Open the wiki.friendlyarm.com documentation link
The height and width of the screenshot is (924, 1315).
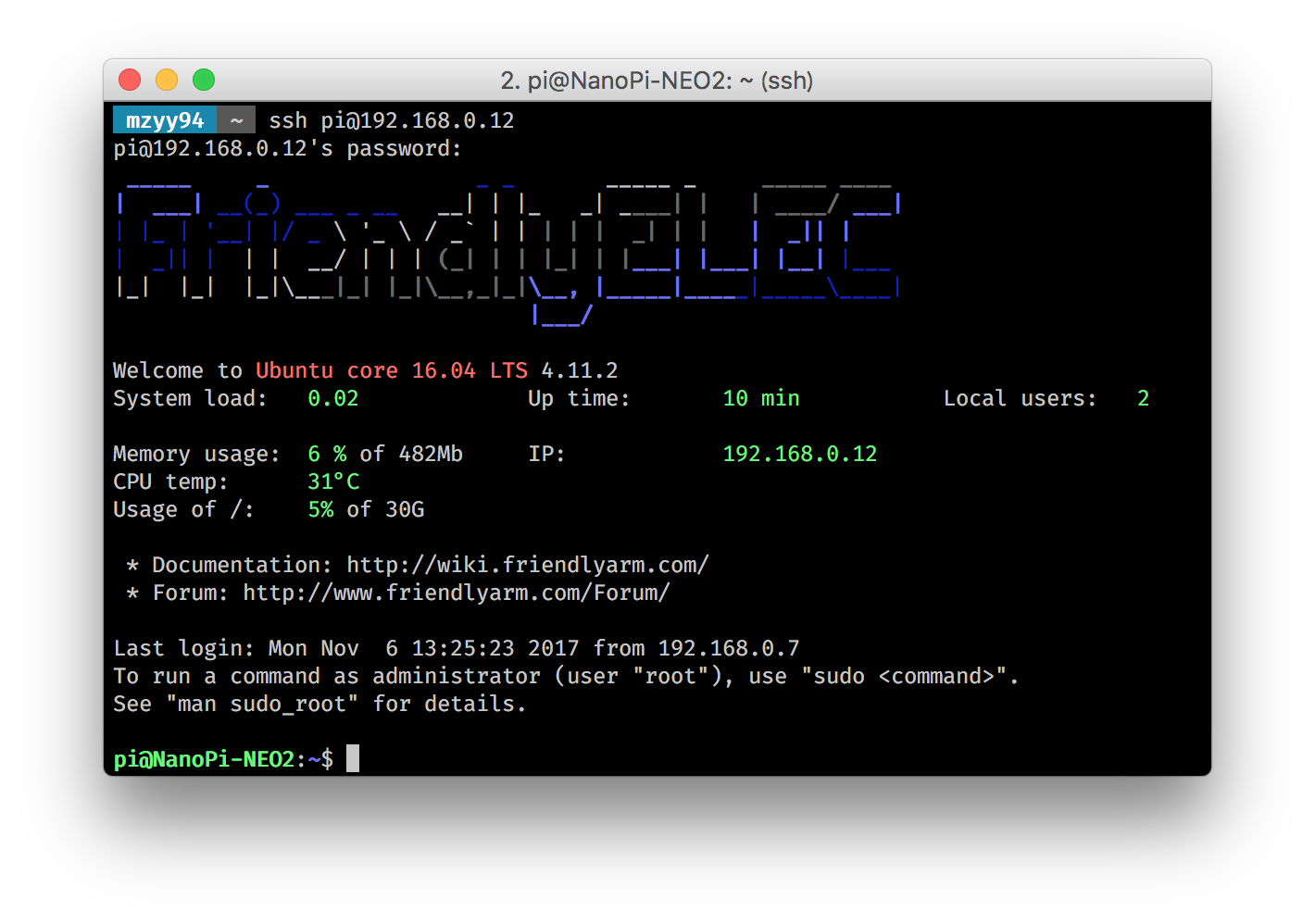(x=528, y=565)
